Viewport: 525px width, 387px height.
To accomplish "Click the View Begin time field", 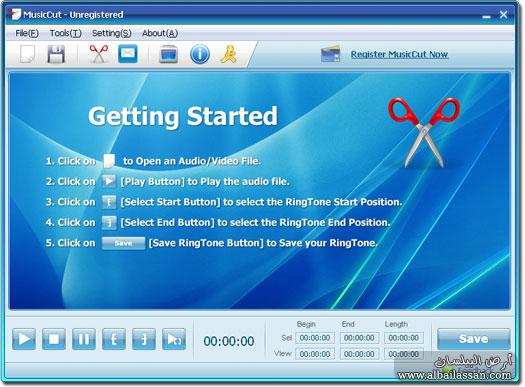I will click(x=315, y=354).
